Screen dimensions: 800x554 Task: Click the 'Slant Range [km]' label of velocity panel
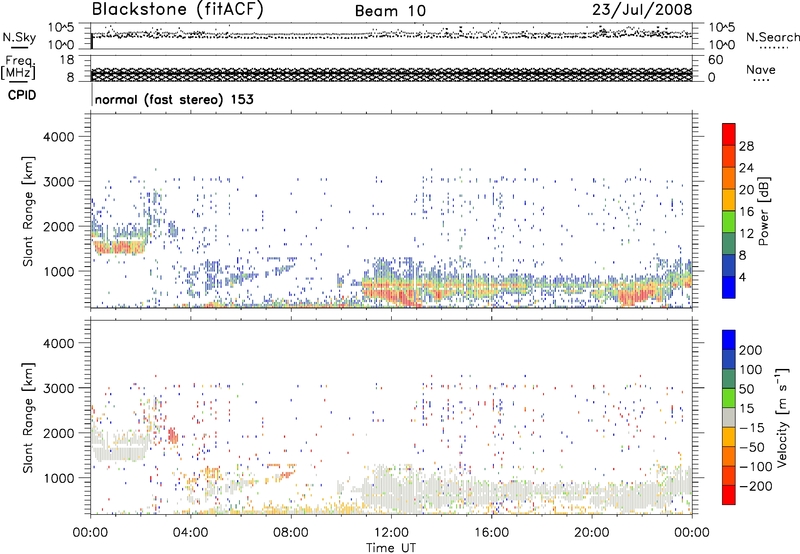point(28,418)
